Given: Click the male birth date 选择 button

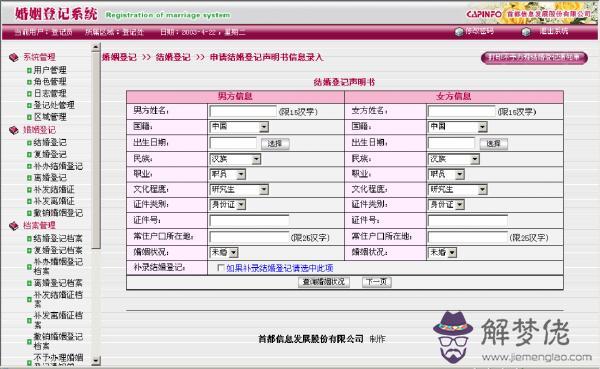Looking at the screenshot, I should [275, 144].
